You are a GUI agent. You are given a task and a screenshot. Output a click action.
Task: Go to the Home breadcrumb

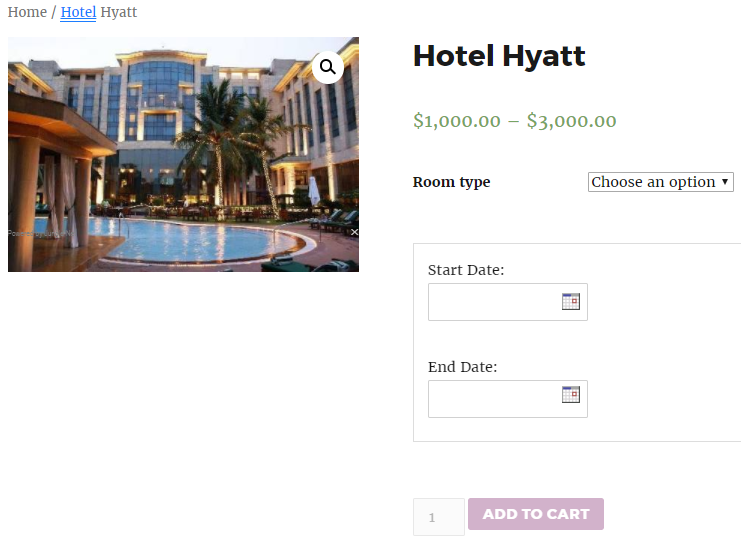pos(27,12)
